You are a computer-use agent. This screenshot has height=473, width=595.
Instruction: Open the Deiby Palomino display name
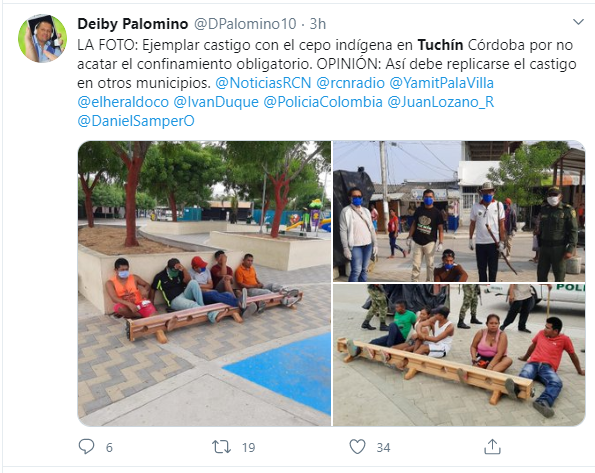point(132,24)
